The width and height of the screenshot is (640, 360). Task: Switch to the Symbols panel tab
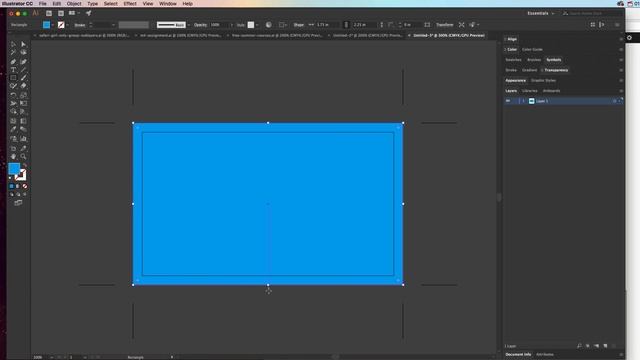pos(553,60)
